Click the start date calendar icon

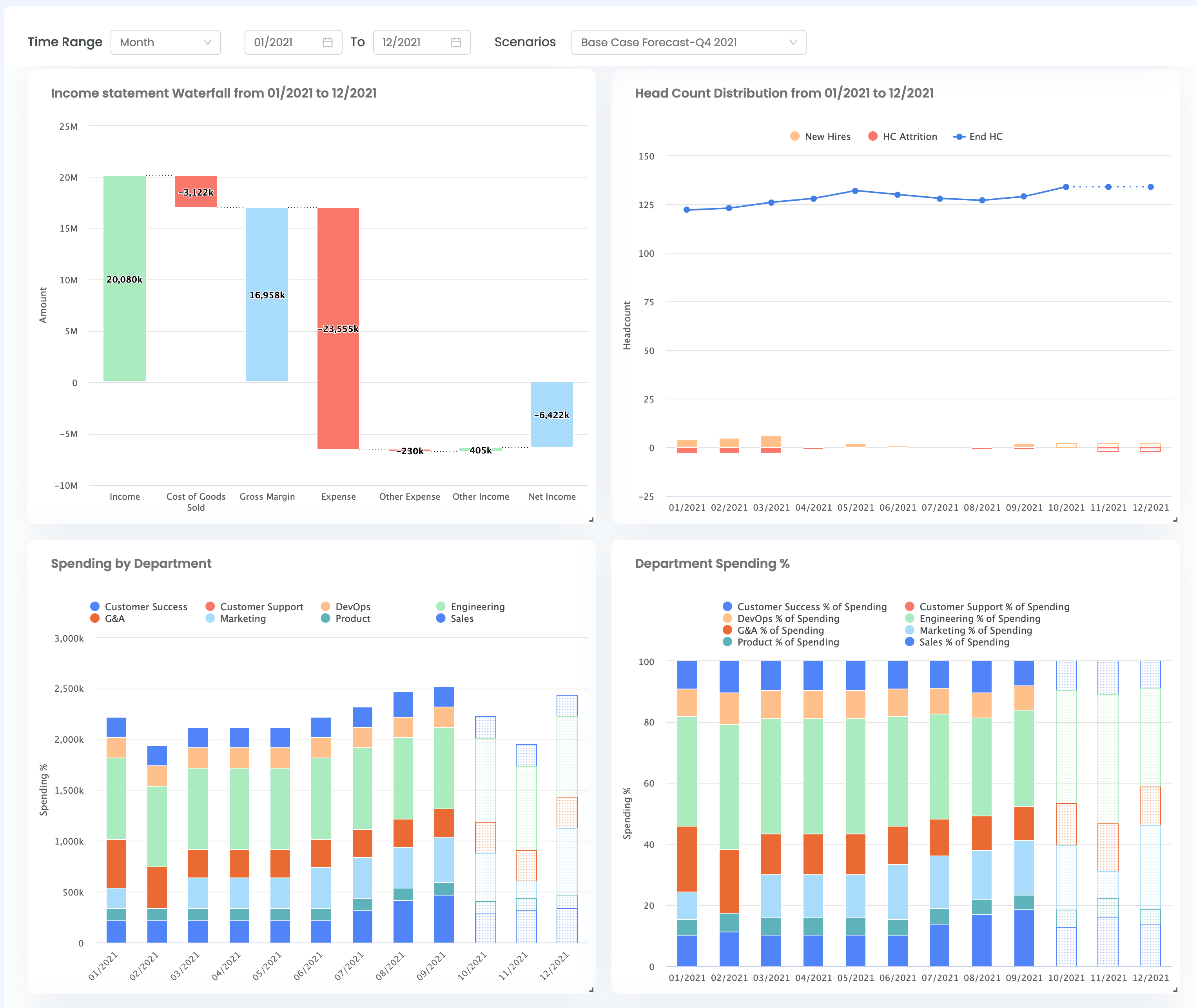(327, 42)
